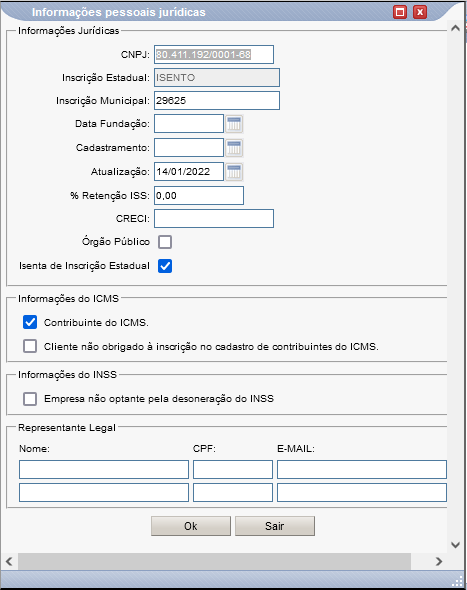This screenshot has height=590, width=467.
Task: Click the Inscrição Municipal field
Action: pyautogui.click(x=217, y=100)
